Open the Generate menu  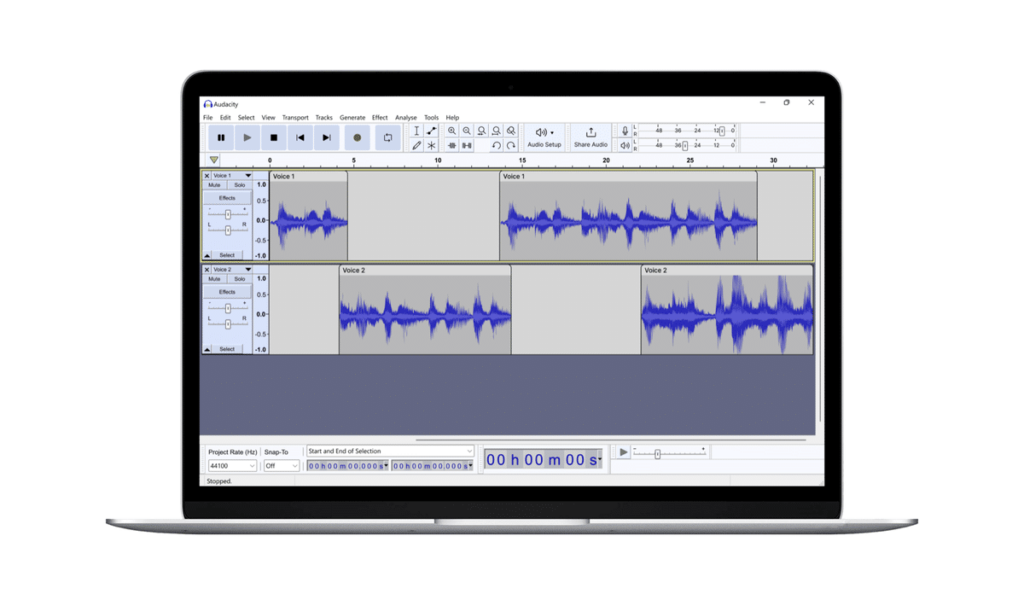point(352,118)
